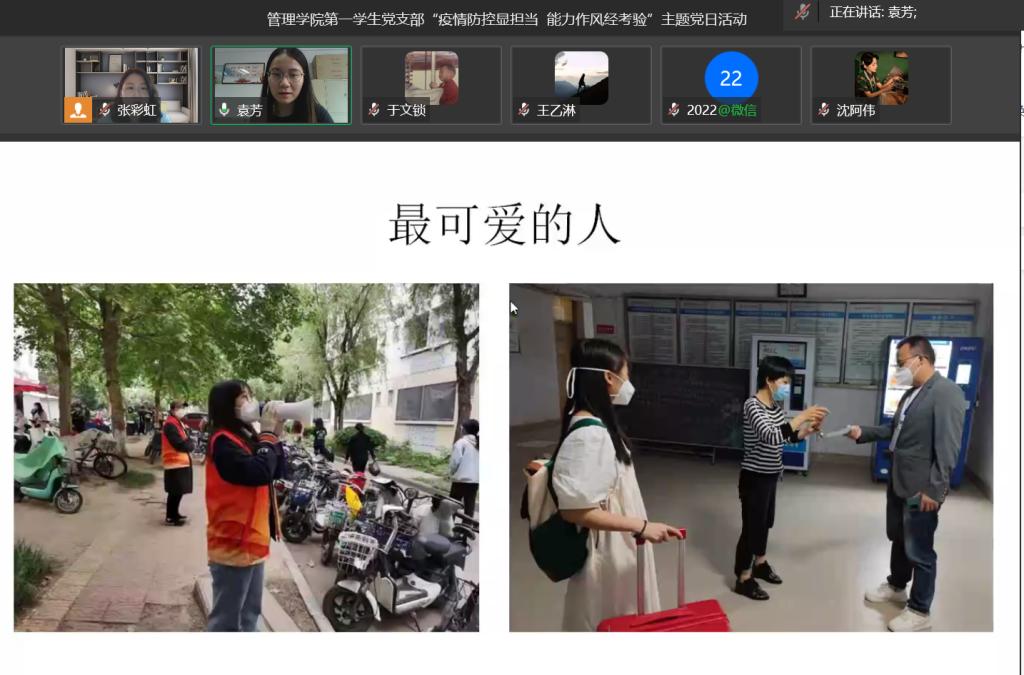Click the muted microphone icon beside the speaking indicator
The image size is (1024, 675).
[x=802, y=12]
